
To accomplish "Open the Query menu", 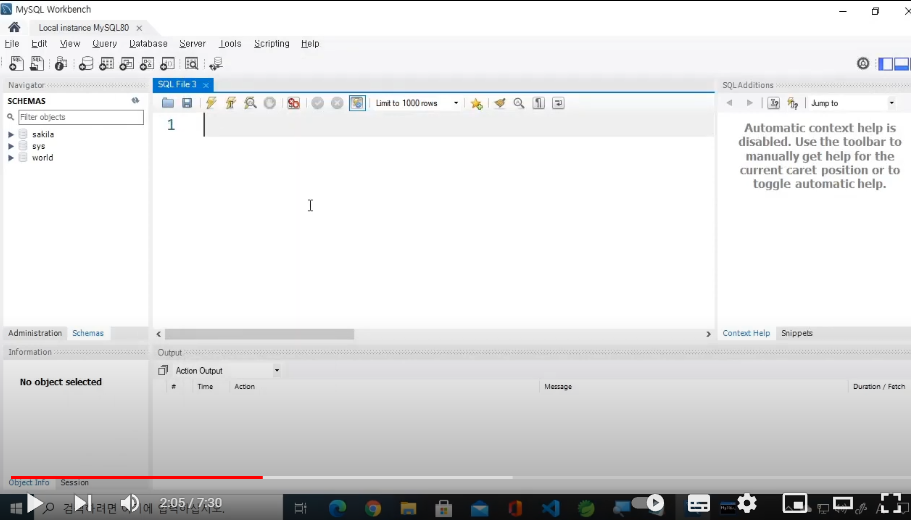I will click(104, 44).
